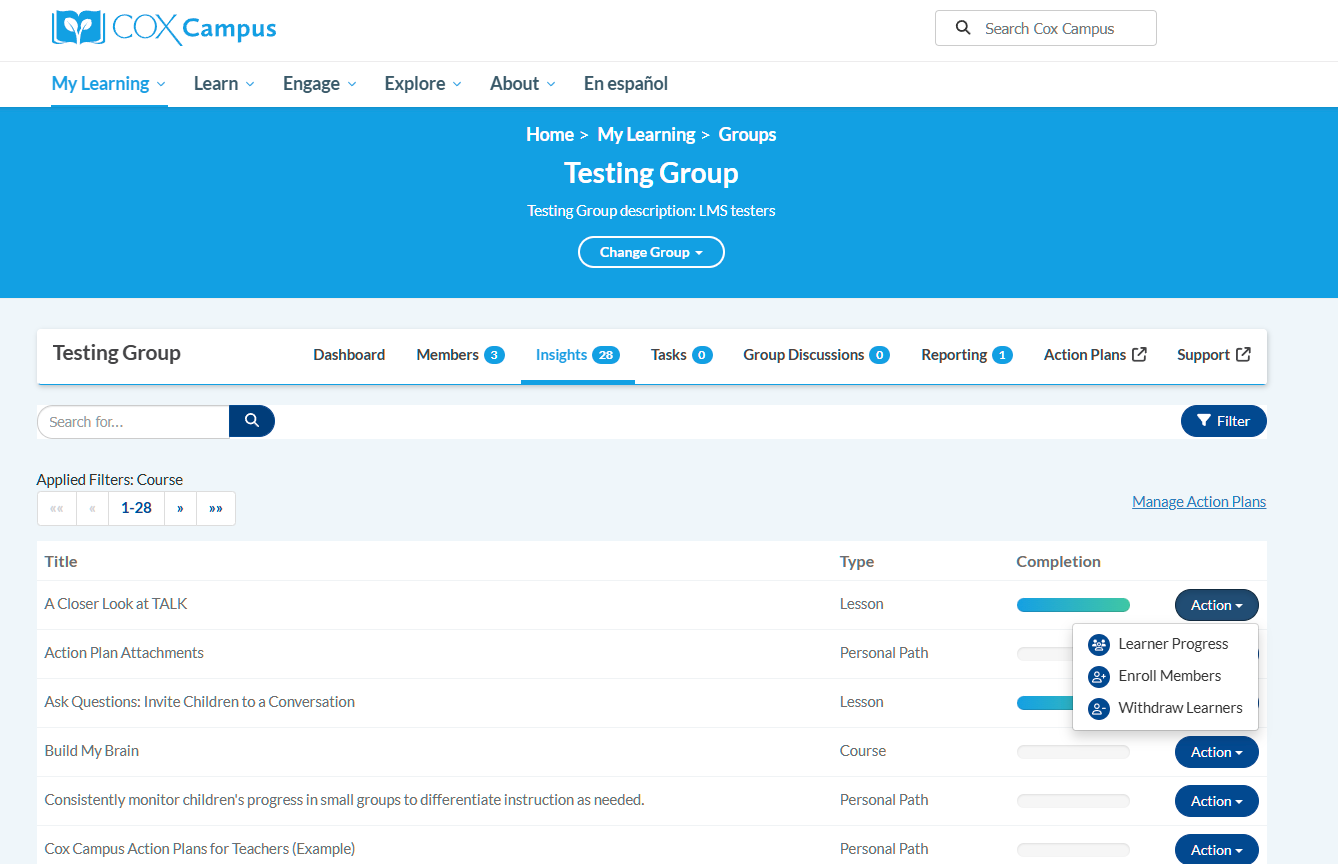Click My Learning breadcrumb link

646,135
